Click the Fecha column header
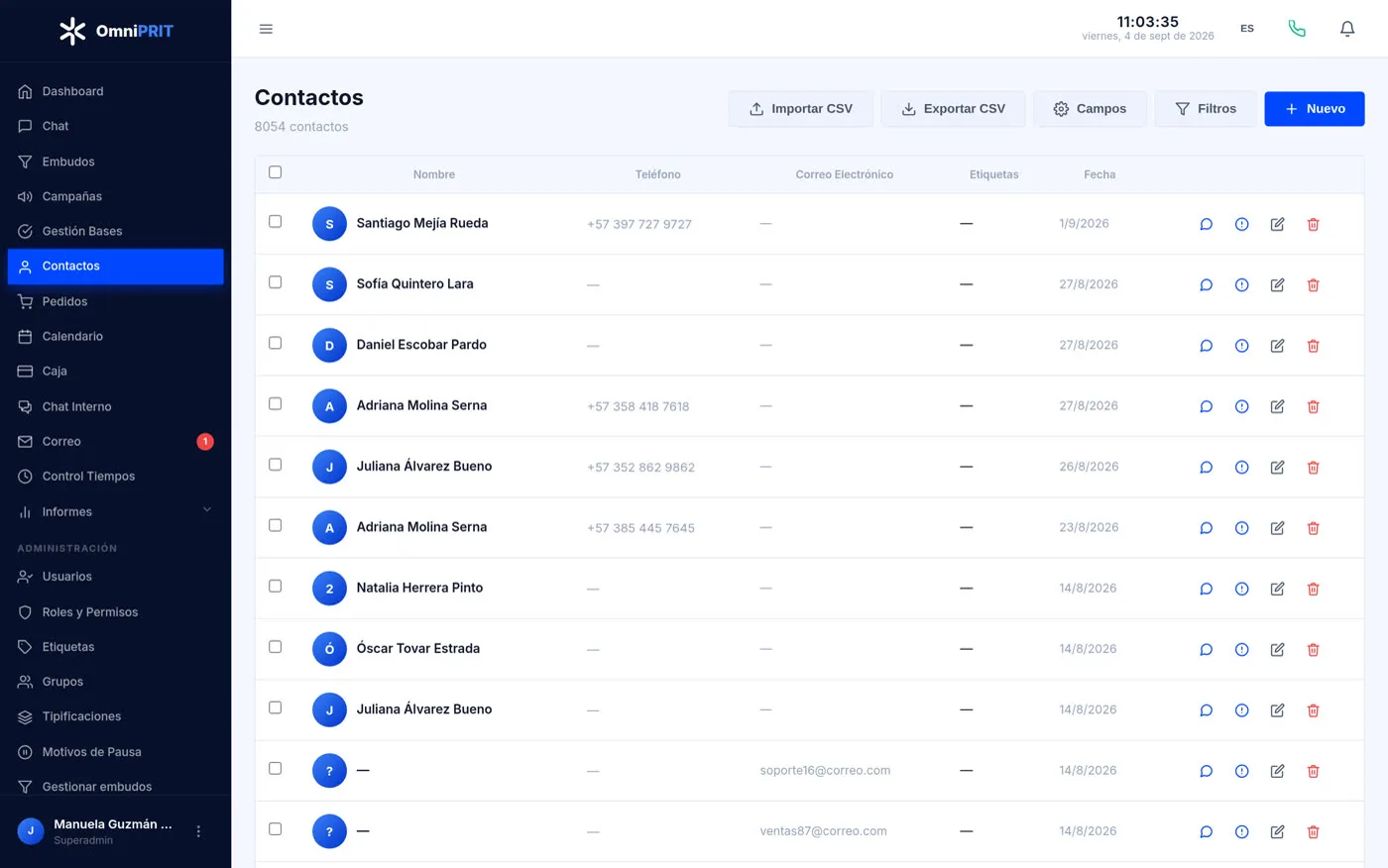Screen dimensions: 1388x868 coord(1099,174)
